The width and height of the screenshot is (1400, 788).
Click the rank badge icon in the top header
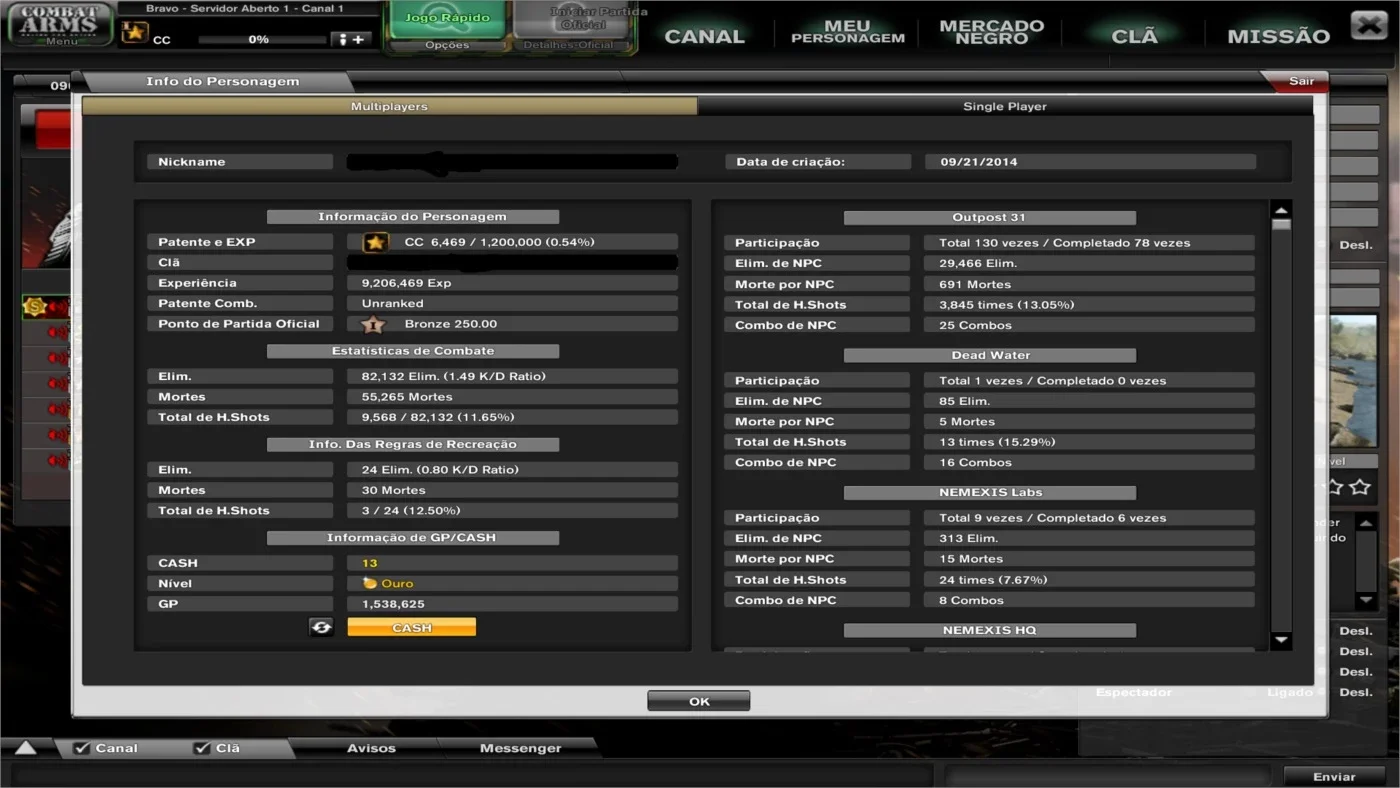[x=134, y=33]
